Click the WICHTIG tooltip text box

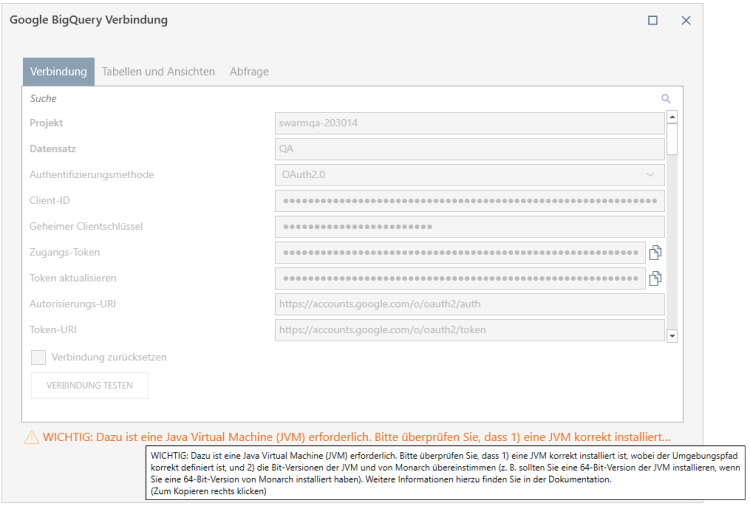point(445,473)
